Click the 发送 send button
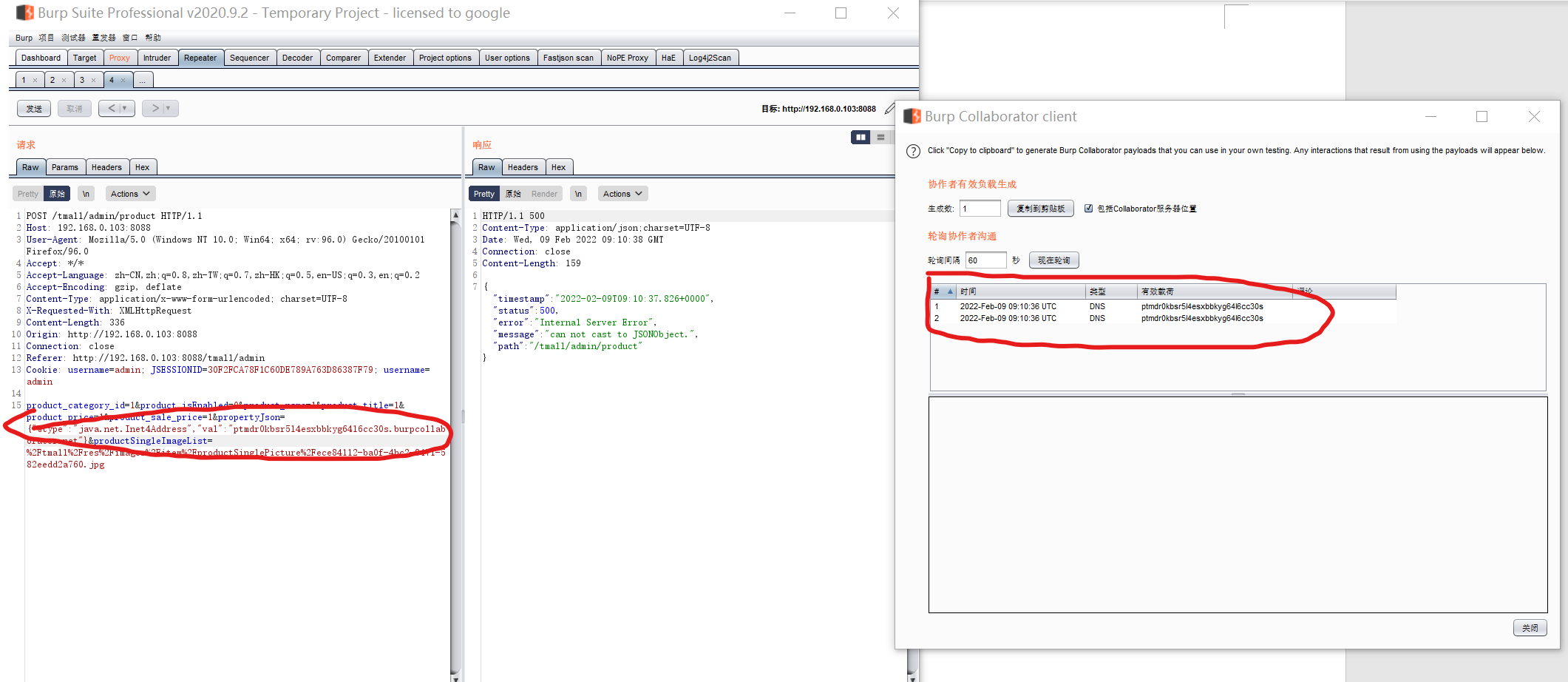Screen dimensions: 1568x682 34,108
